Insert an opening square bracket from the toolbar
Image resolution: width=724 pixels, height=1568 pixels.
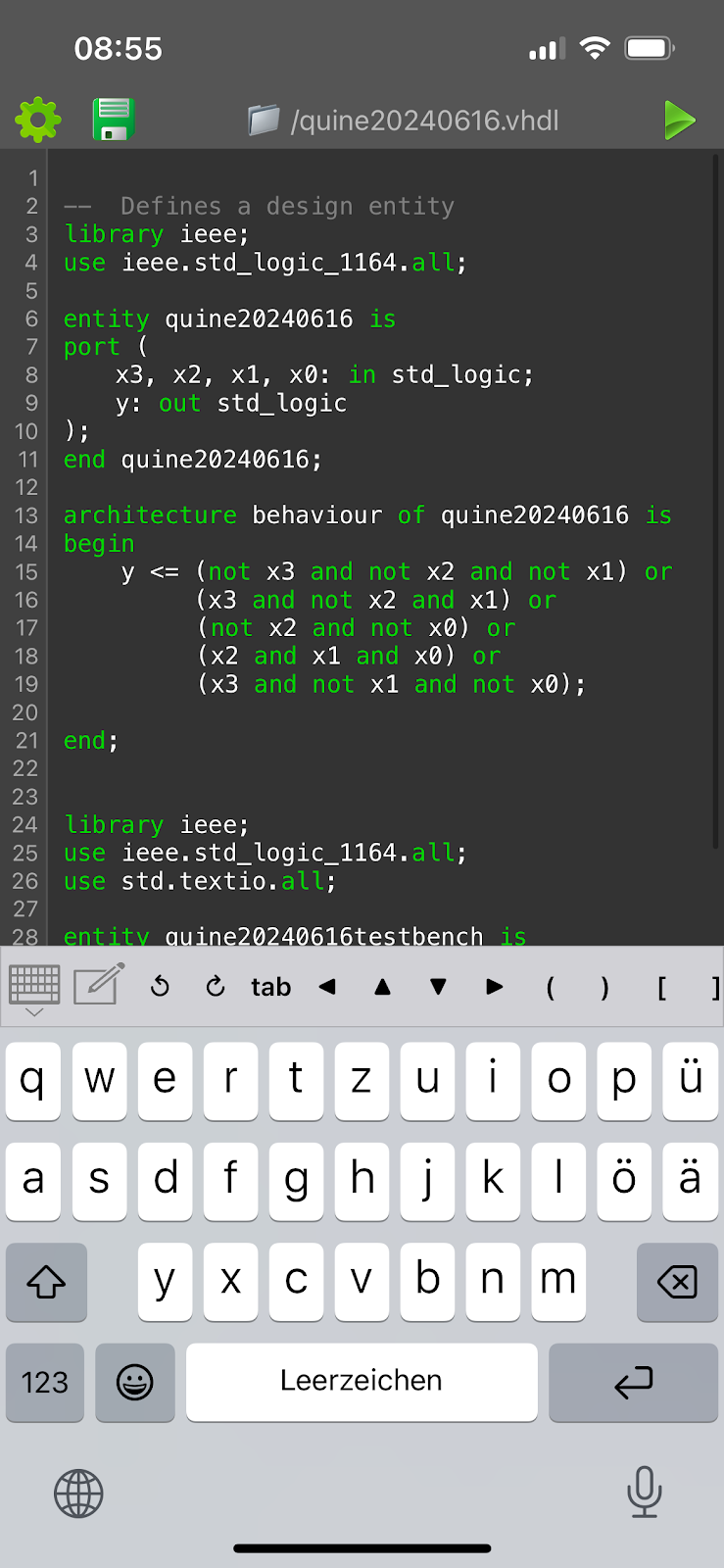click(662, 987)
